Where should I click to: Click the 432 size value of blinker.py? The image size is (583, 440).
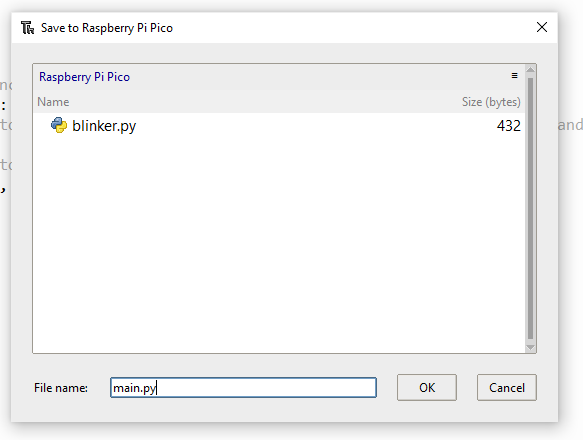(508, 126)
